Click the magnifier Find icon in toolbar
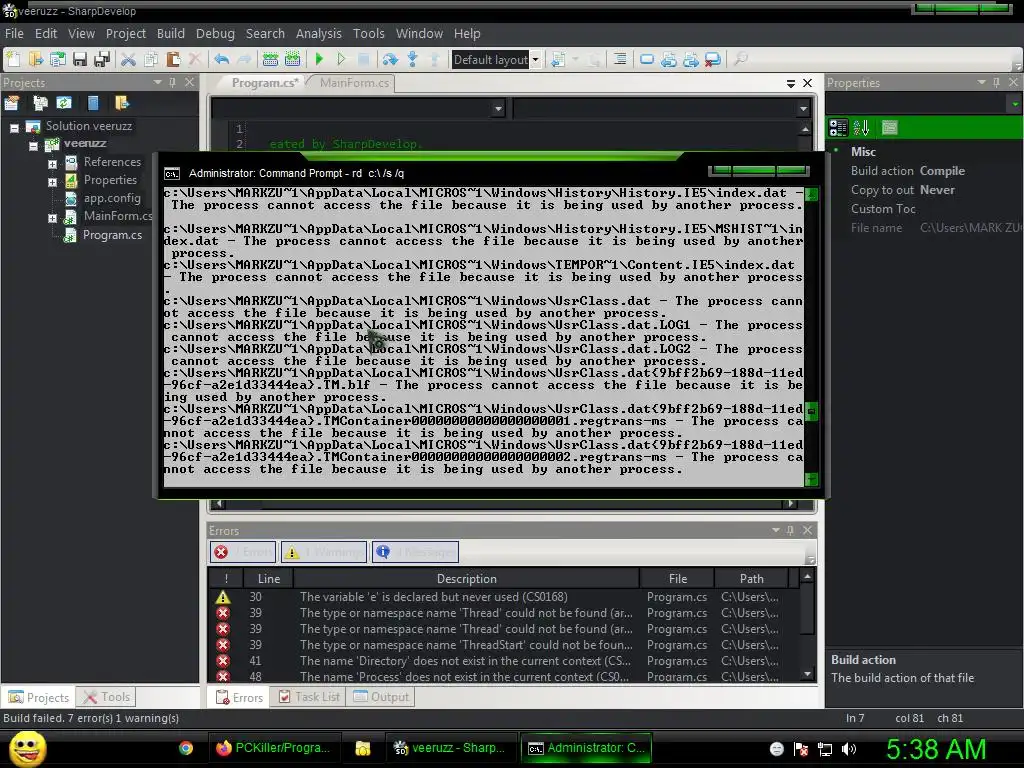The width and height of the screenshot is (1024, 768). 740,59
